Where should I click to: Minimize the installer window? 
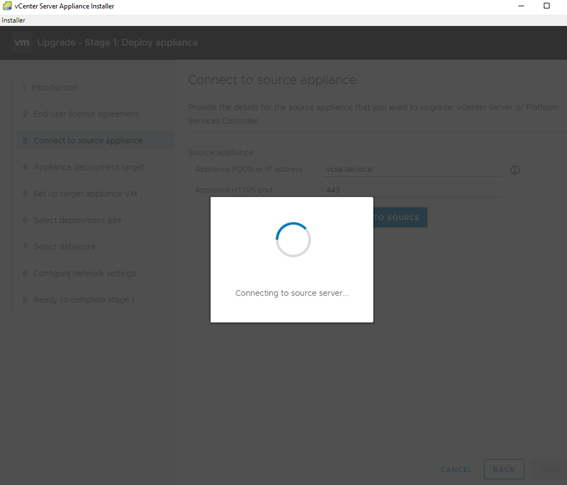click(521, 6)
